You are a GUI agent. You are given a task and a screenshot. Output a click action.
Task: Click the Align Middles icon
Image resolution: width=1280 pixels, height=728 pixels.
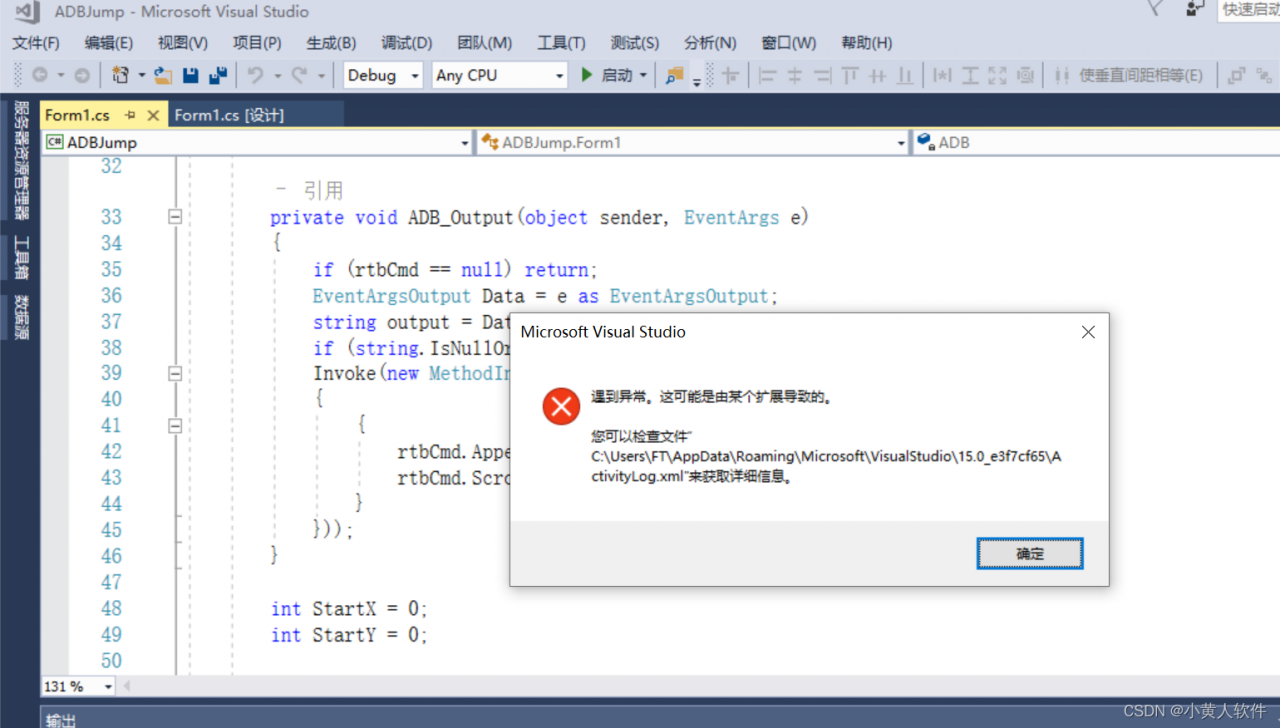tap(878, 75)
